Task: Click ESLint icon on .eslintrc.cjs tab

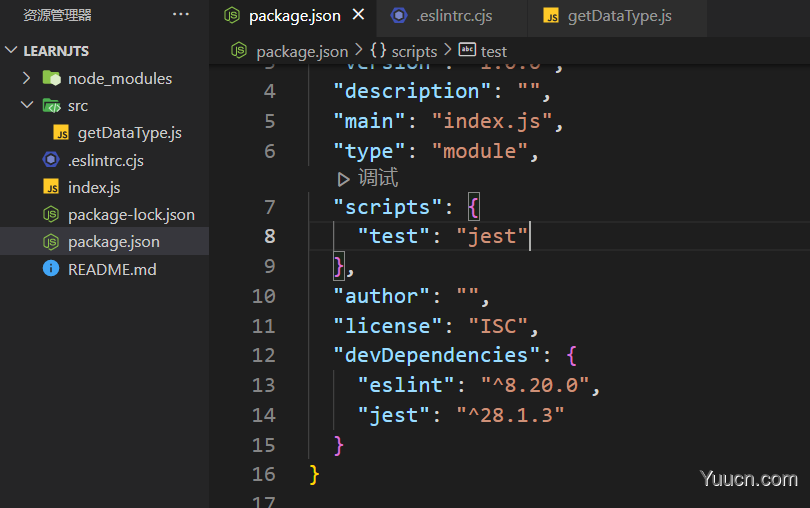Action: pos(399,16)
